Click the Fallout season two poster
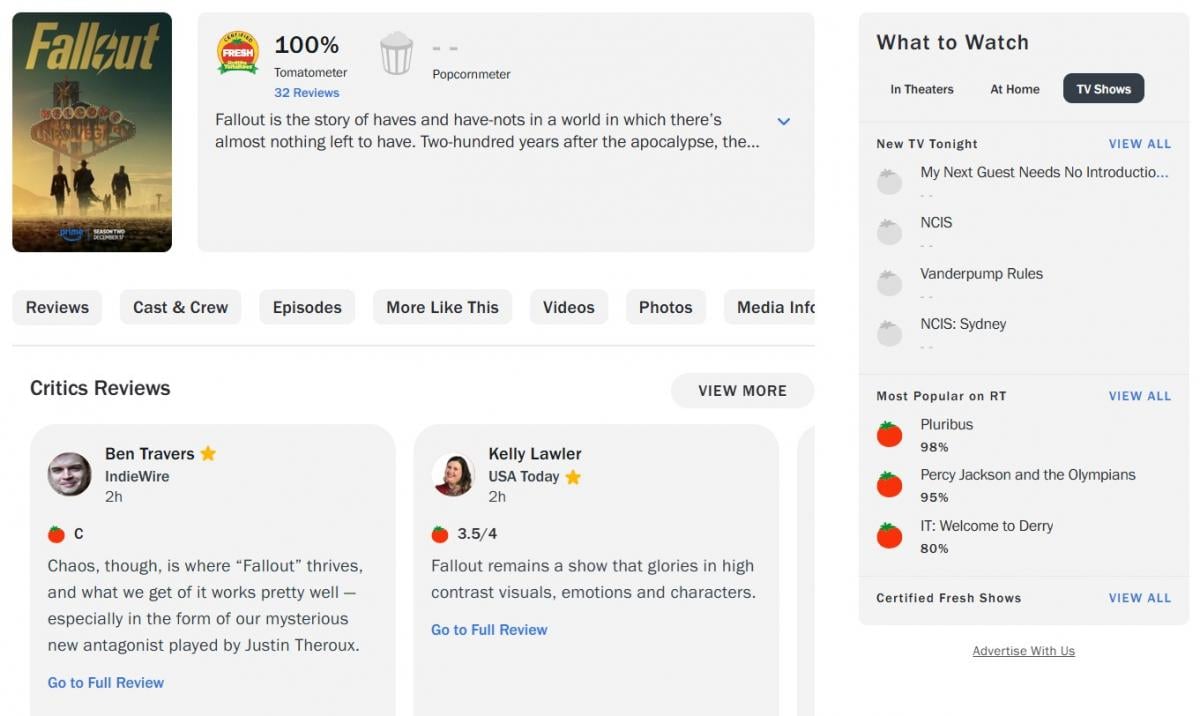Viewport: 1200px width, 716px height. coord(92,133)
